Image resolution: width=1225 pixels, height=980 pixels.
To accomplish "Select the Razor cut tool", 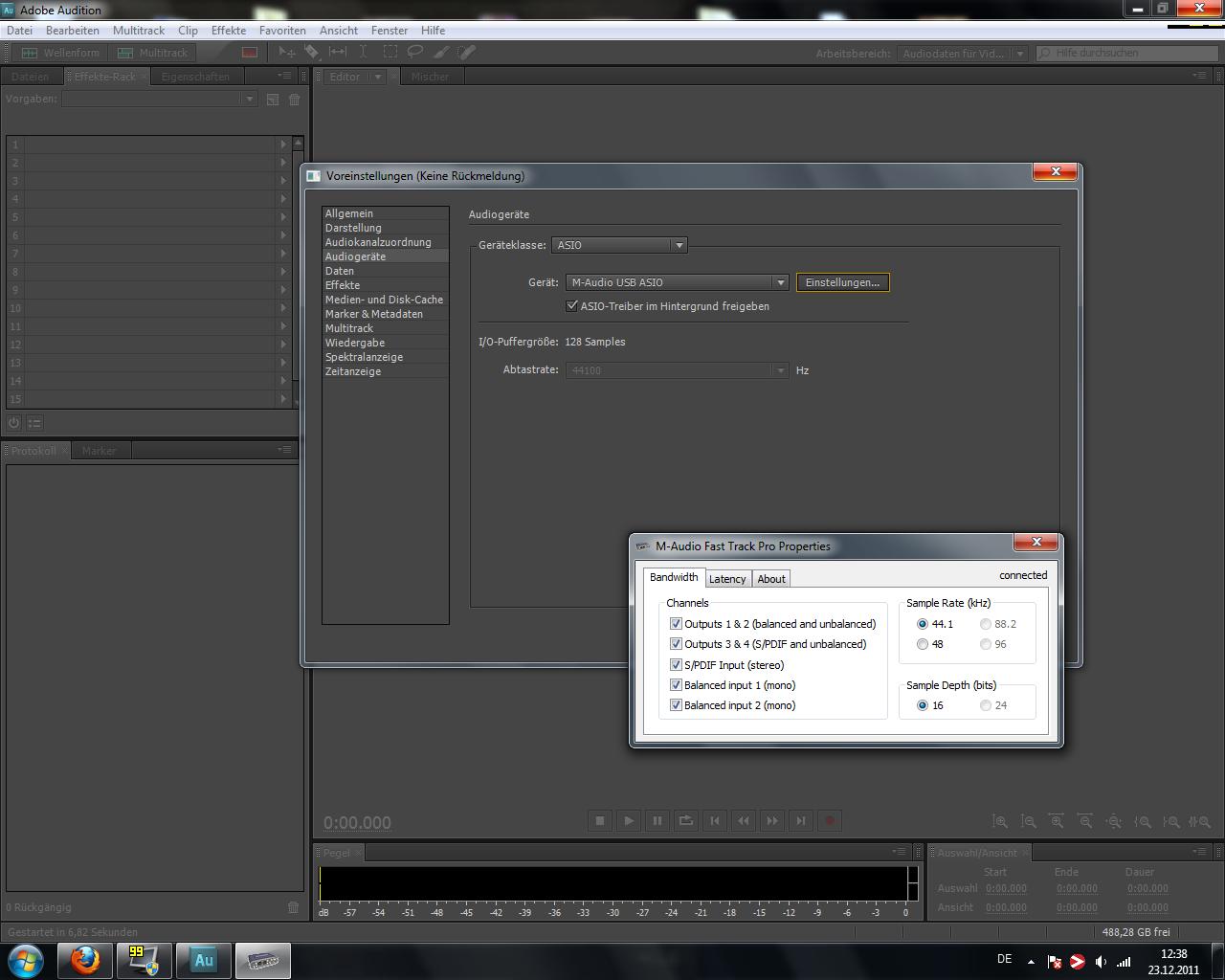I will pos(312,53).
